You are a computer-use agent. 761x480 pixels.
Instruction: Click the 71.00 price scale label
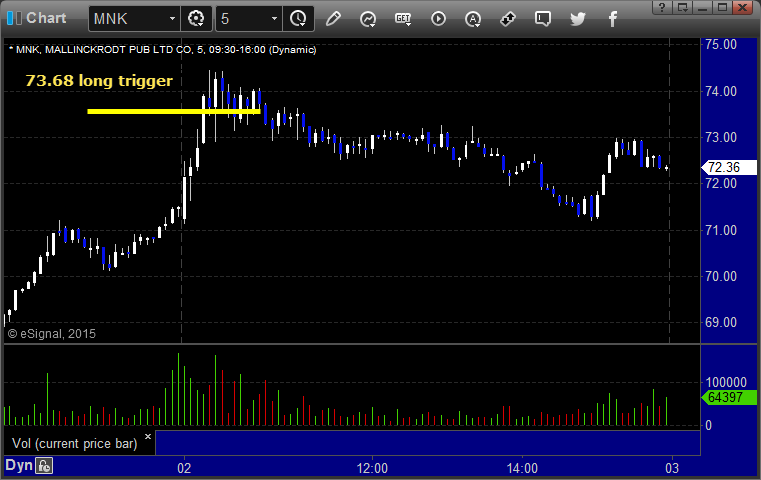(x=721, y=230)
